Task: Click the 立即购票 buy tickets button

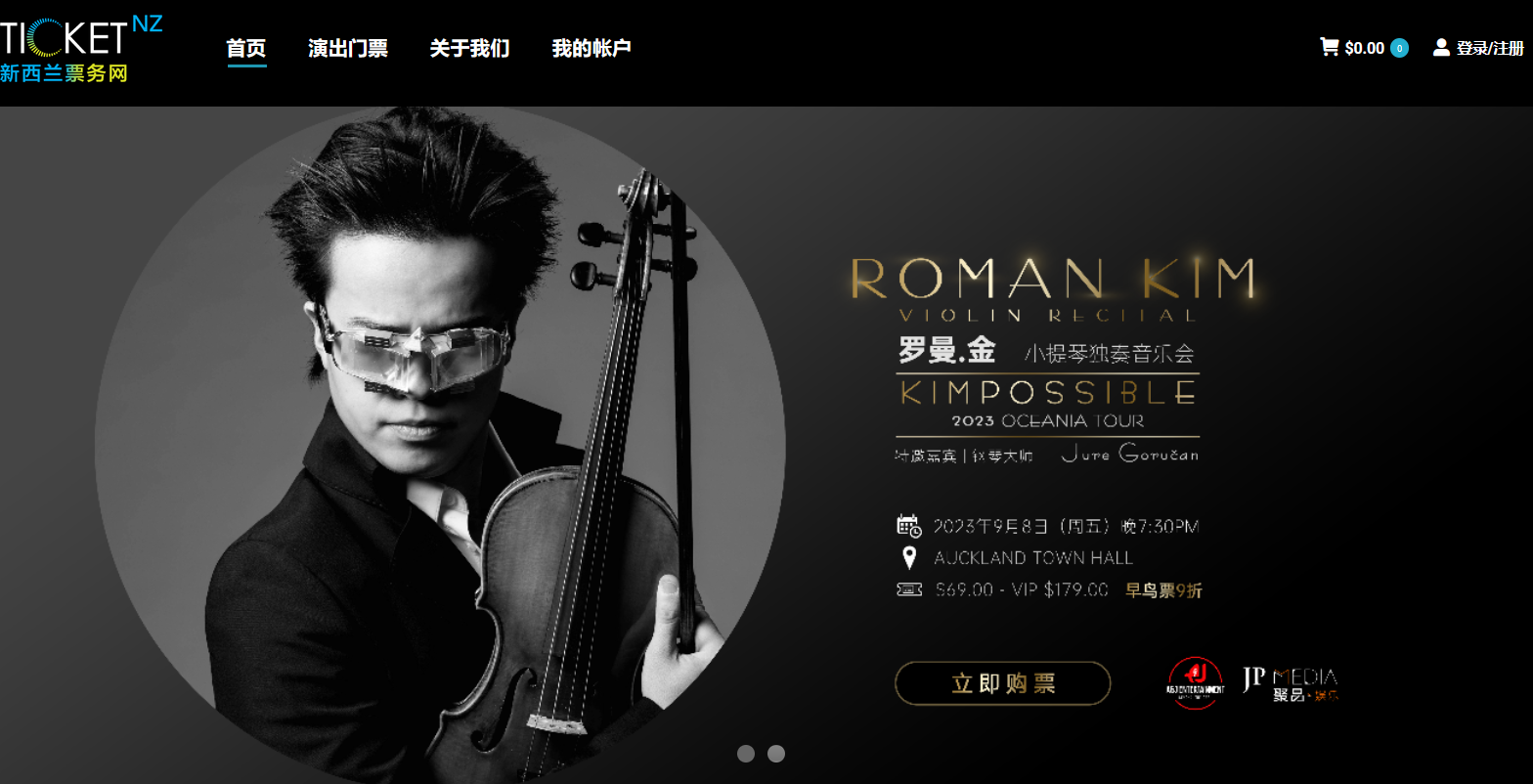Action: [1003, 683]
